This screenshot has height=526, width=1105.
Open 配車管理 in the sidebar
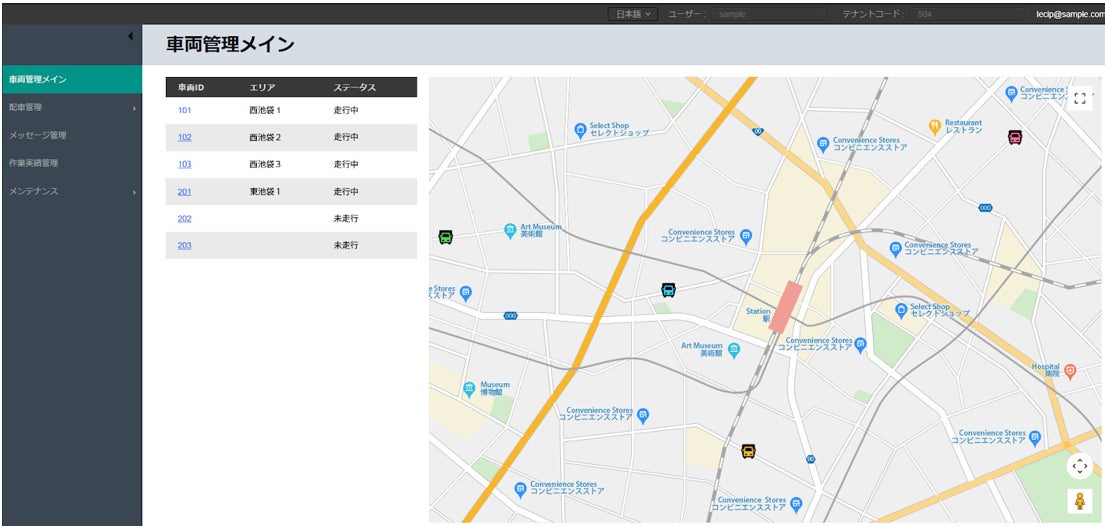pos(71,107)
